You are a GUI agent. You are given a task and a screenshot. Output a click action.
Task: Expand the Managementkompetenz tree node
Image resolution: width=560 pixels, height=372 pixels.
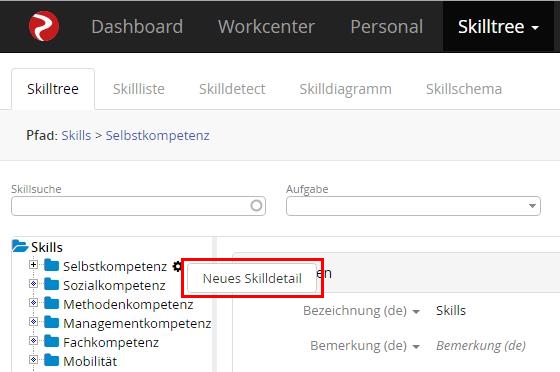pos(33,322)
